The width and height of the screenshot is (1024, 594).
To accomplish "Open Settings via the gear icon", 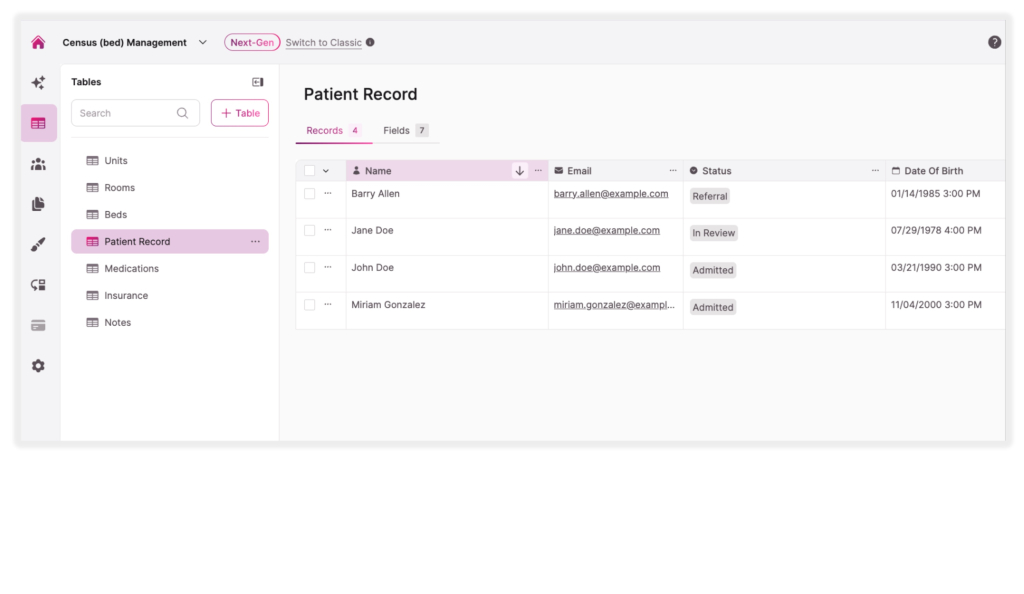I will point(38,365).
